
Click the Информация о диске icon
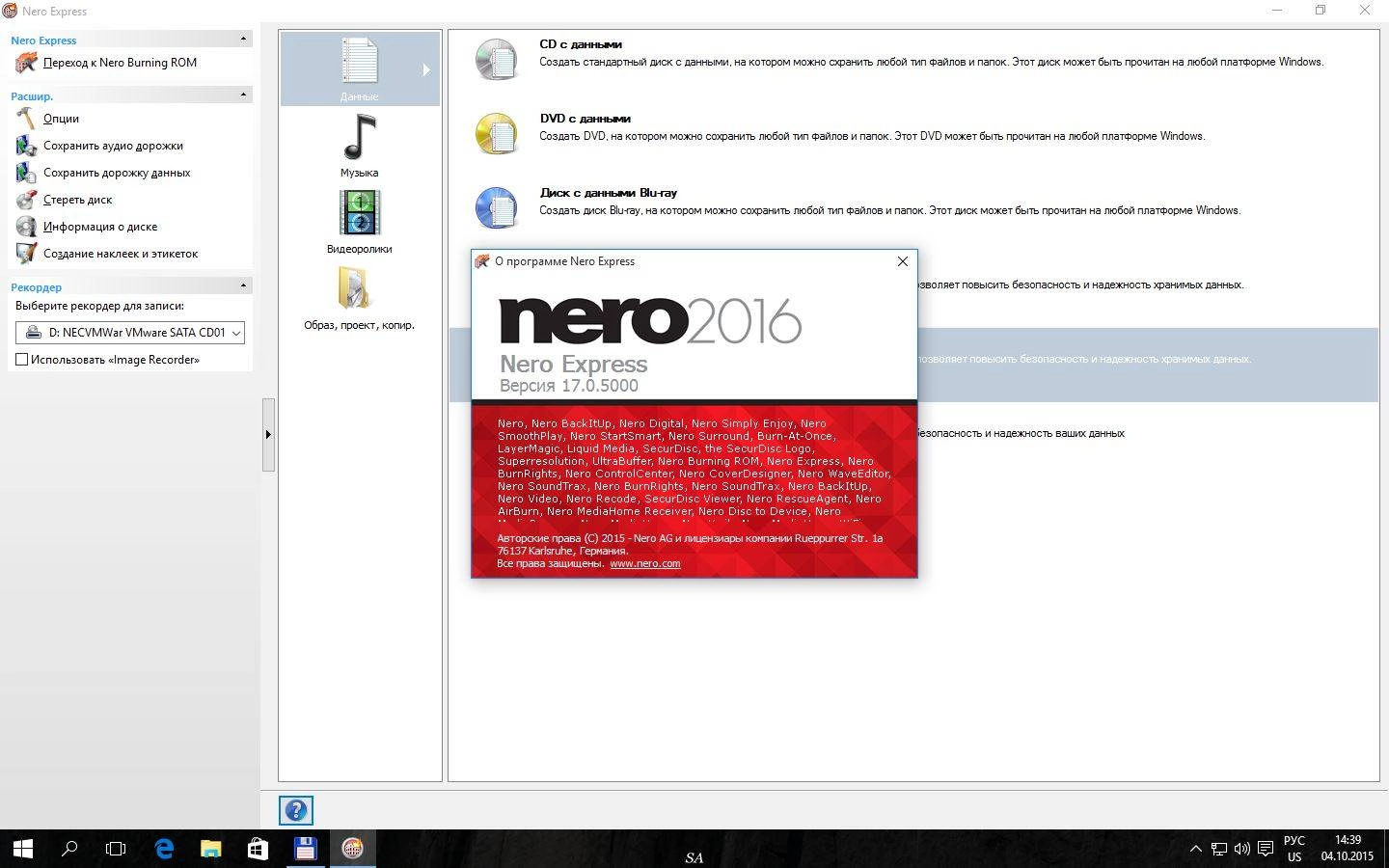click(26, 227)
